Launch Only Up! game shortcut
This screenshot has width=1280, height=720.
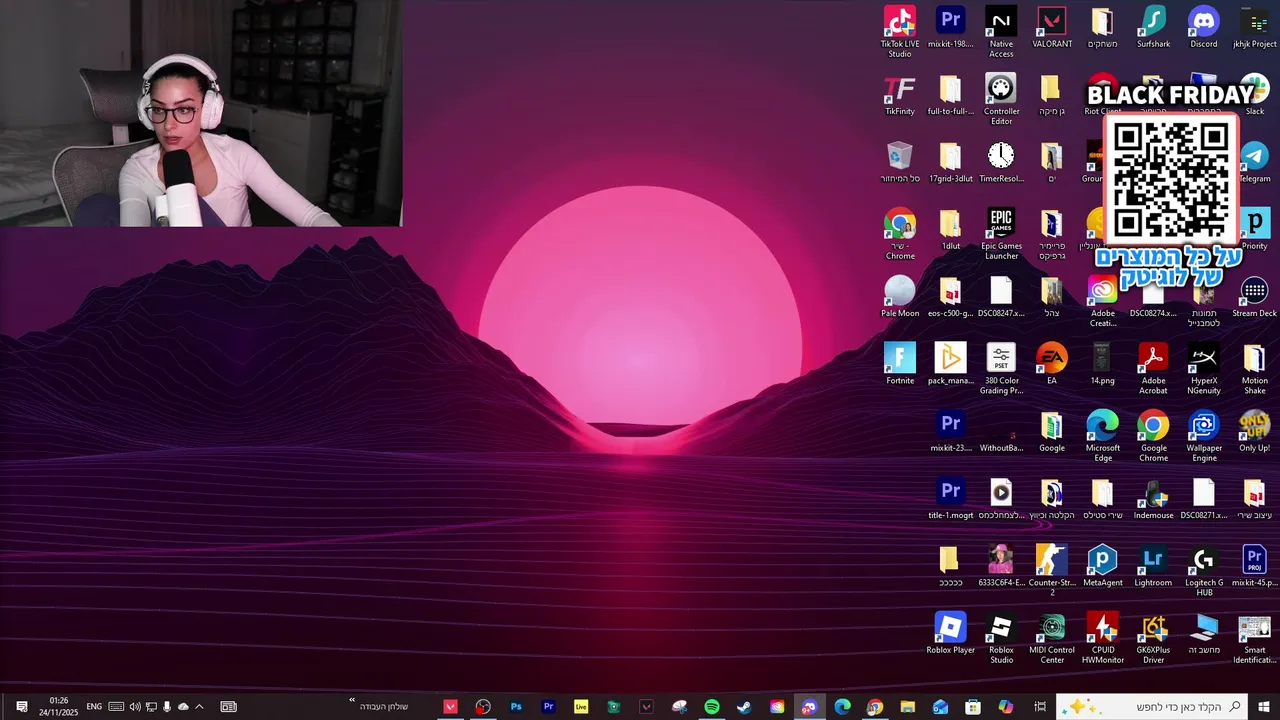point(1255,431)
